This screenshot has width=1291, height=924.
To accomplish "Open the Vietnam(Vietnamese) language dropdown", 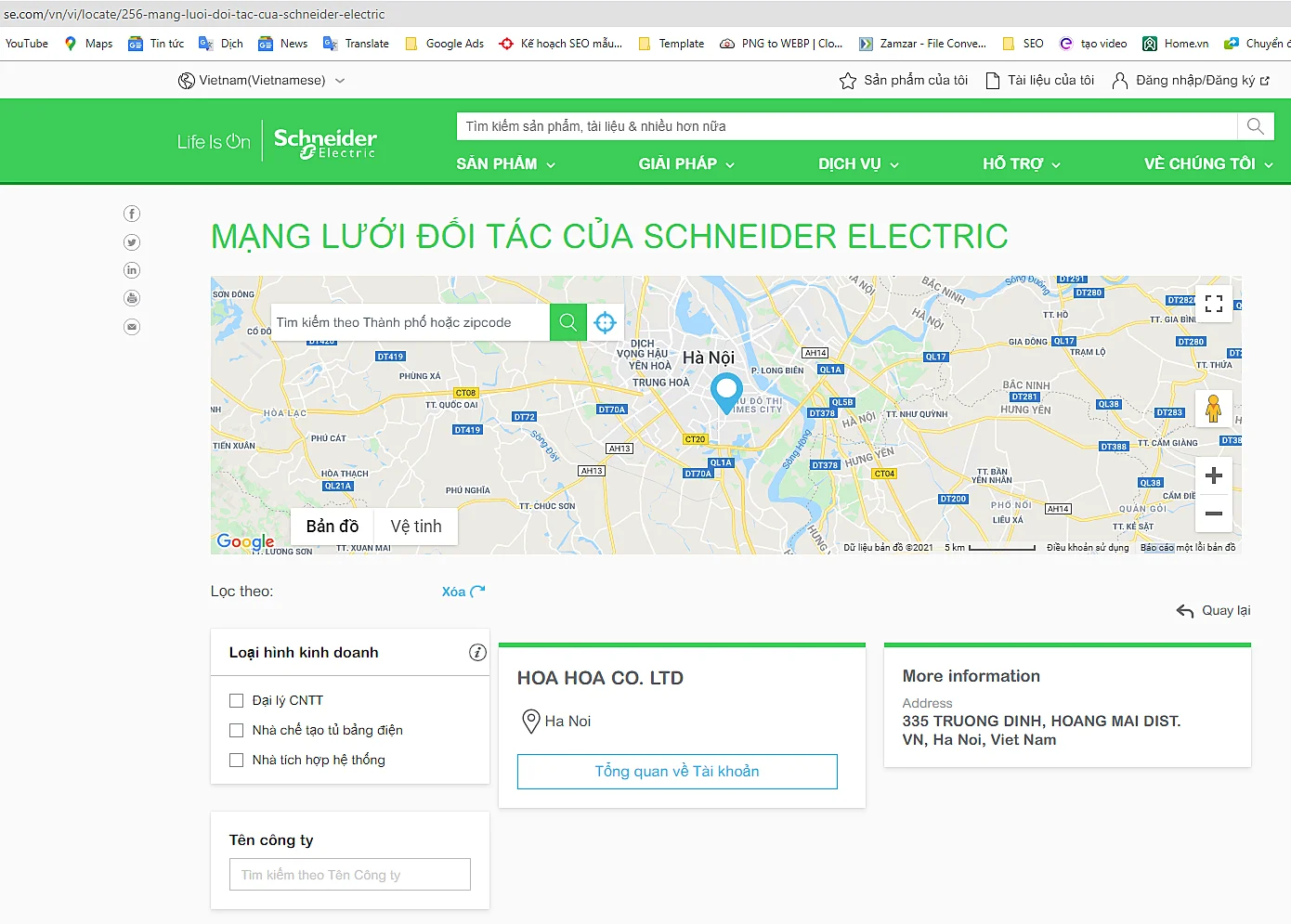I will [262, 81].
